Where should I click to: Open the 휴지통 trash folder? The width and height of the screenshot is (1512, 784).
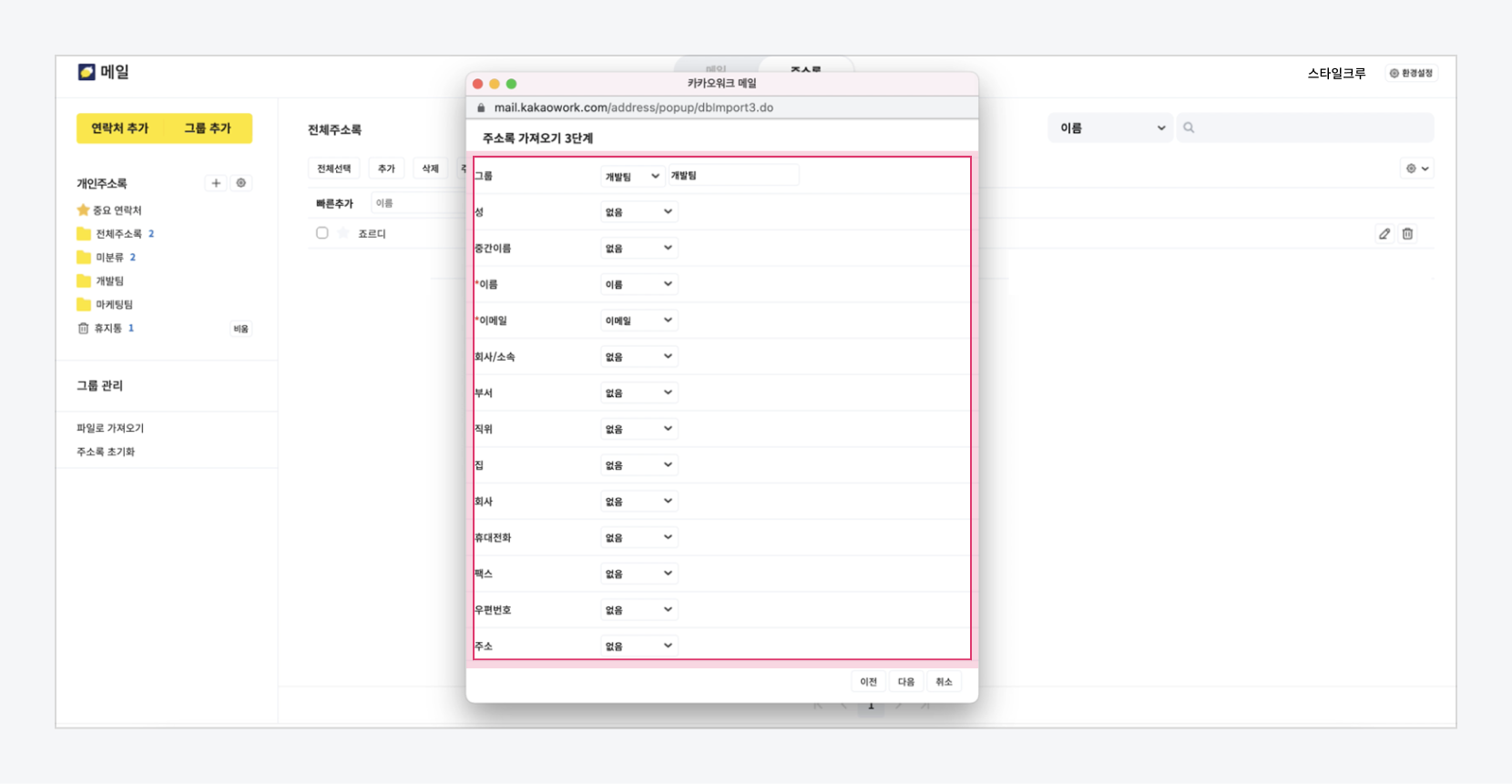pos(107,328)
